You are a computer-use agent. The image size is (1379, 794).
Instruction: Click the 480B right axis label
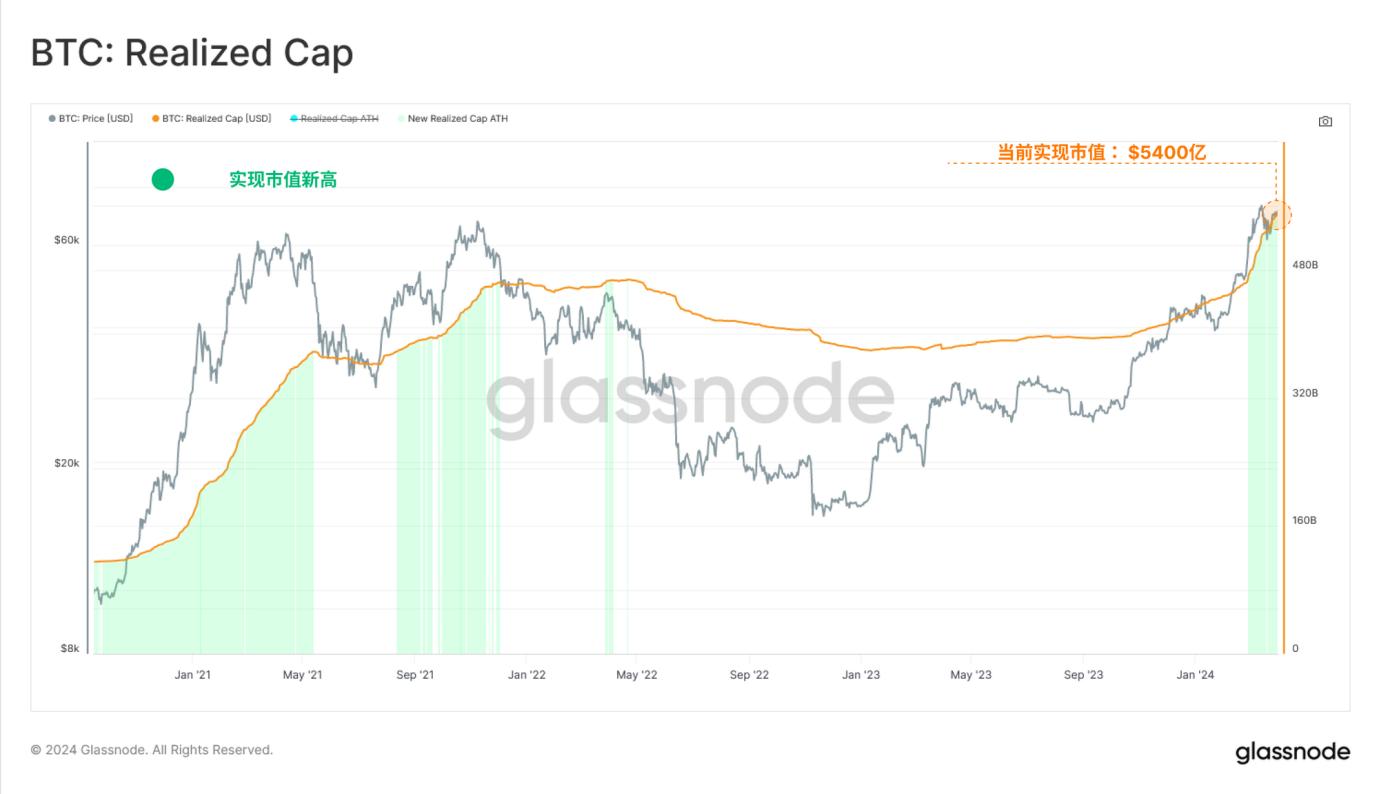[x=1305, y=265]
